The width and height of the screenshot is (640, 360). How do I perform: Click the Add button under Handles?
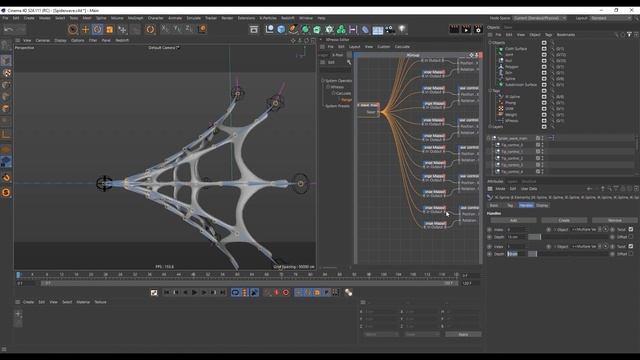(x=513, y=220)
